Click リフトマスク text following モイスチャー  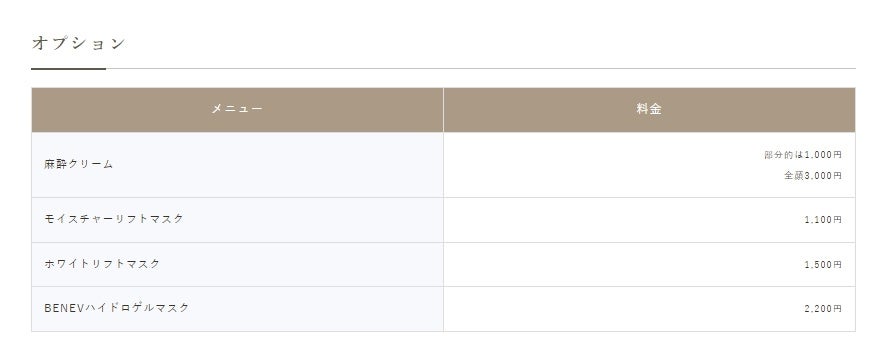pyautogui.click(x=149, y=219)
